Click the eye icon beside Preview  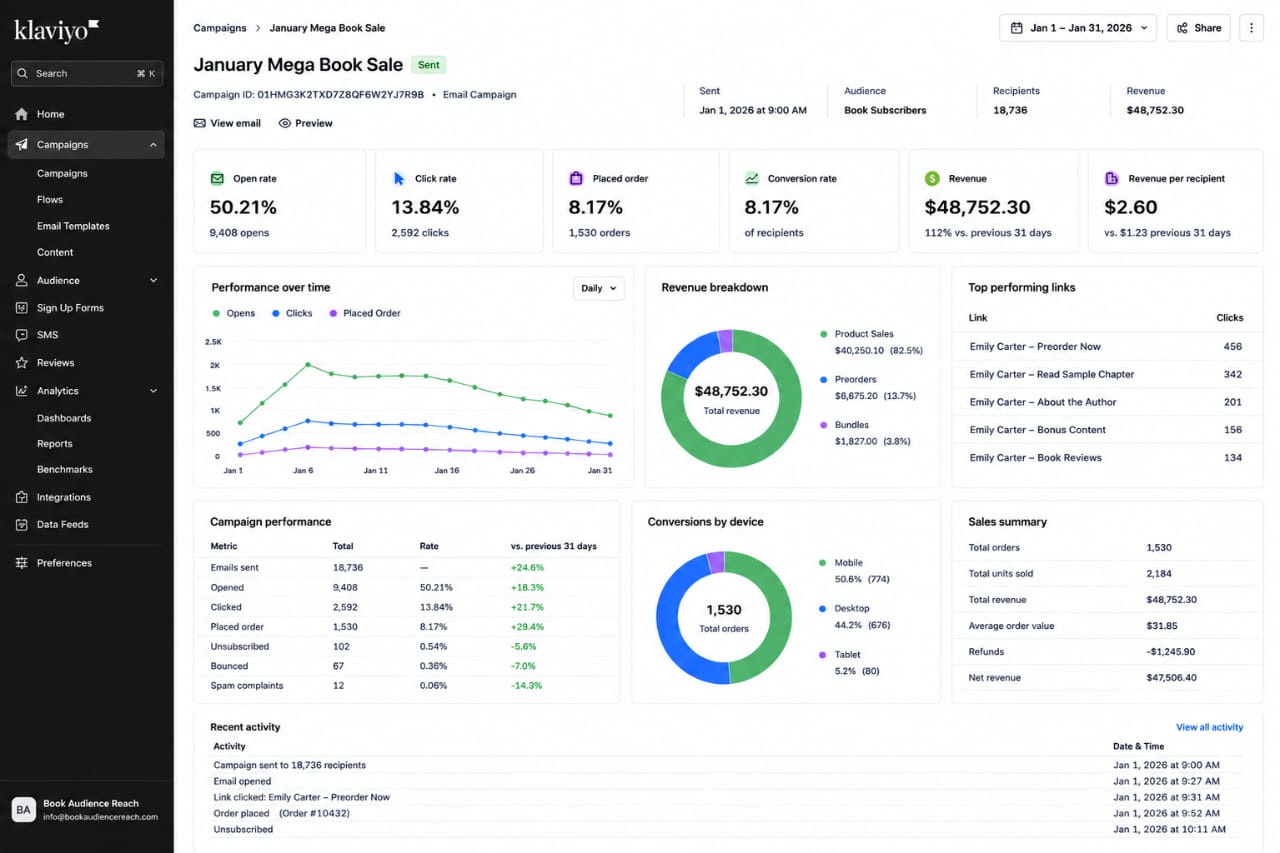(285, 123)
